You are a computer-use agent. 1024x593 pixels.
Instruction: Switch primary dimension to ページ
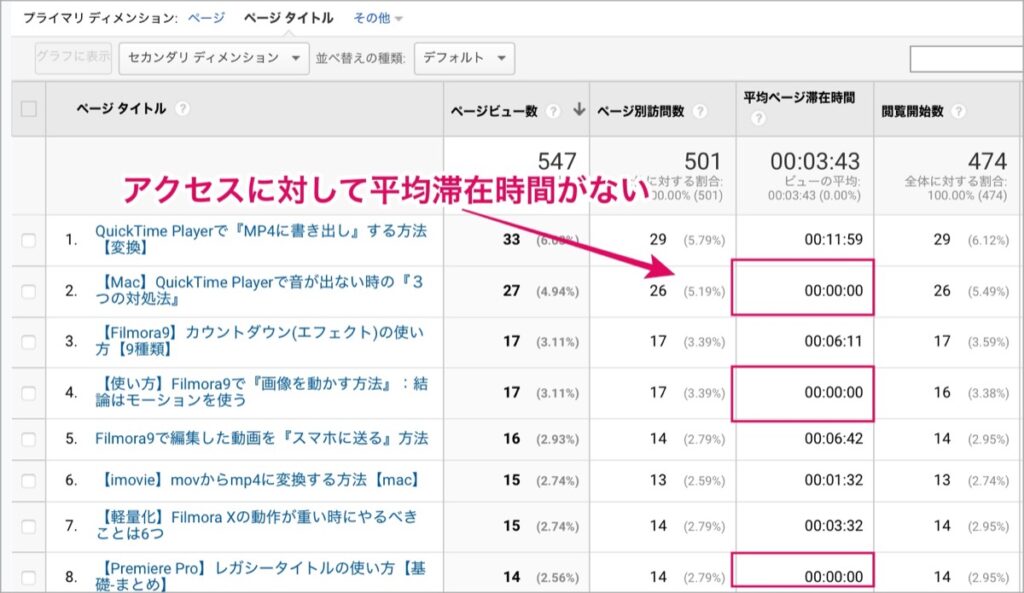[x=206, y=18]
